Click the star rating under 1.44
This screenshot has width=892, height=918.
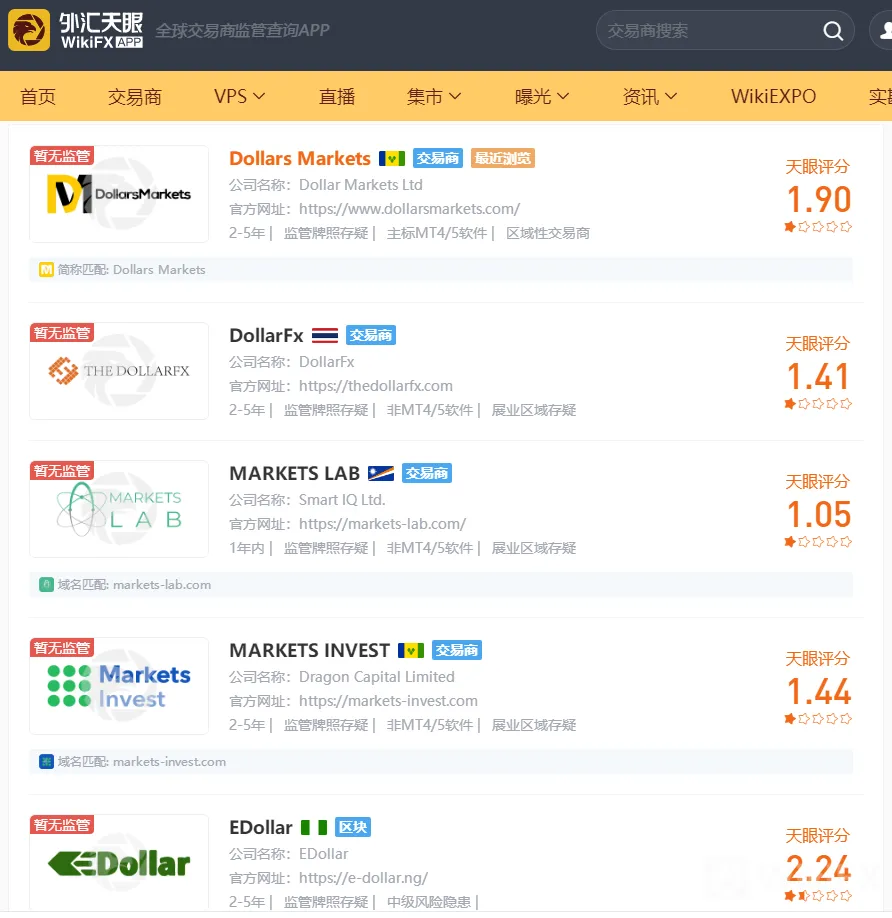click(x=818, y=718)
